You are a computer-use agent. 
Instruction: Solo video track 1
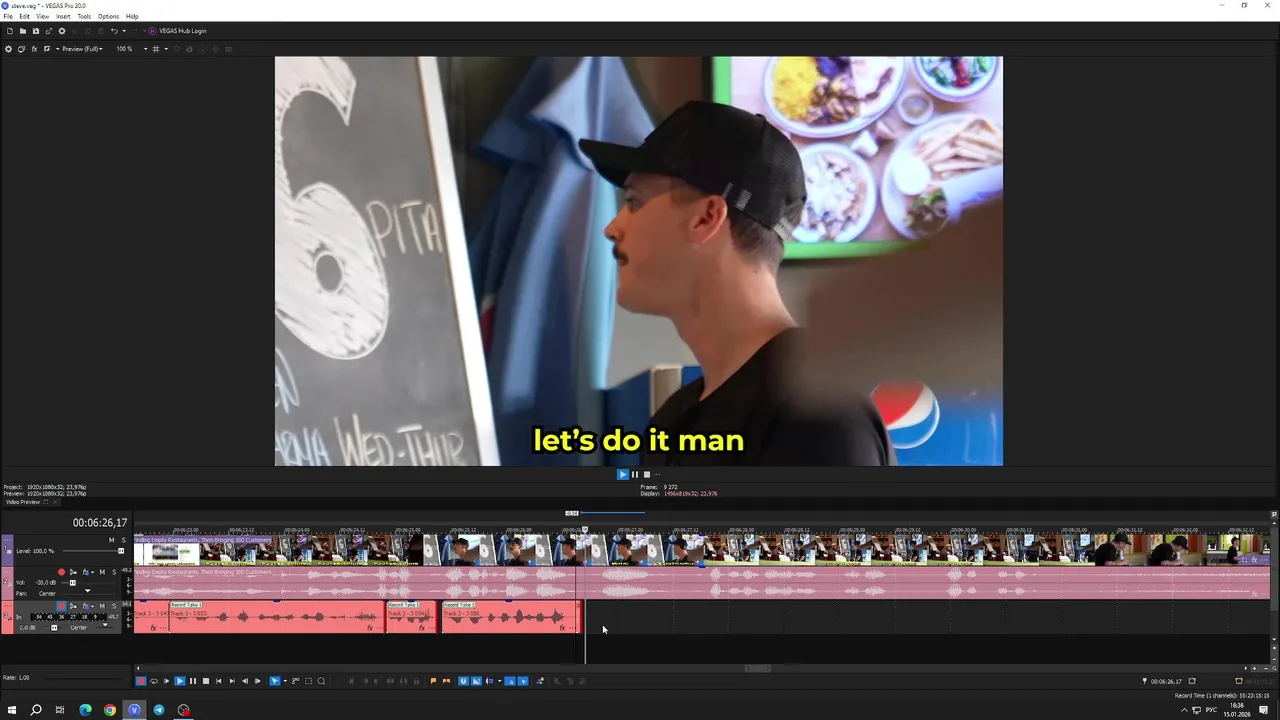point(124,540)
